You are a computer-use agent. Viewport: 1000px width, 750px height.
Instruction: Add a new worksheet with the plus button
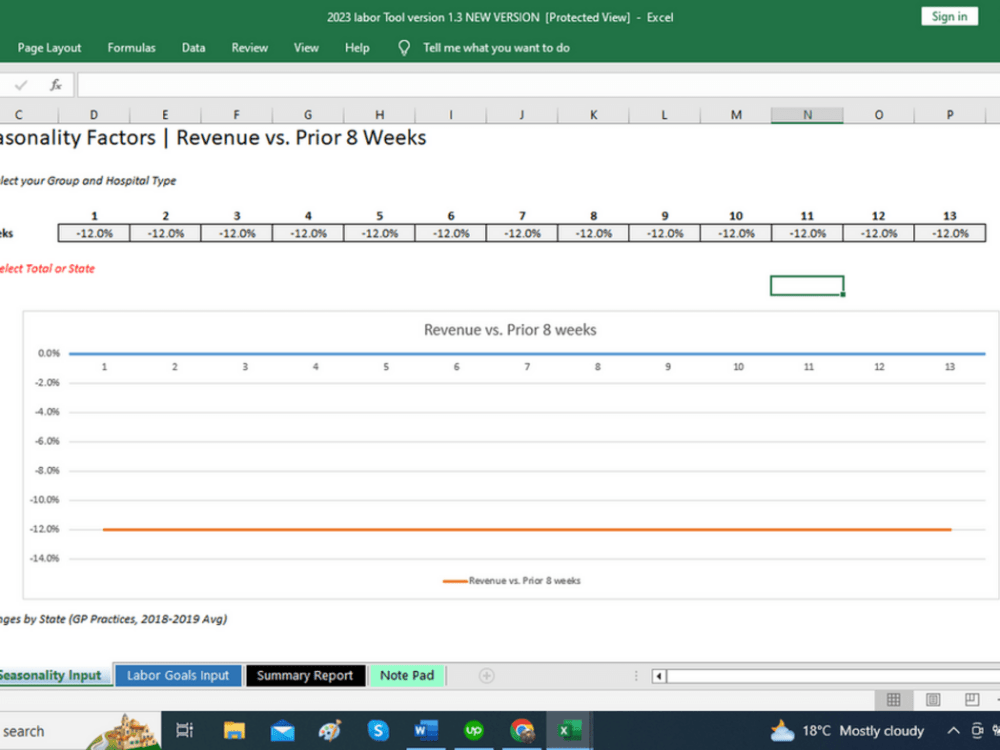486,675
